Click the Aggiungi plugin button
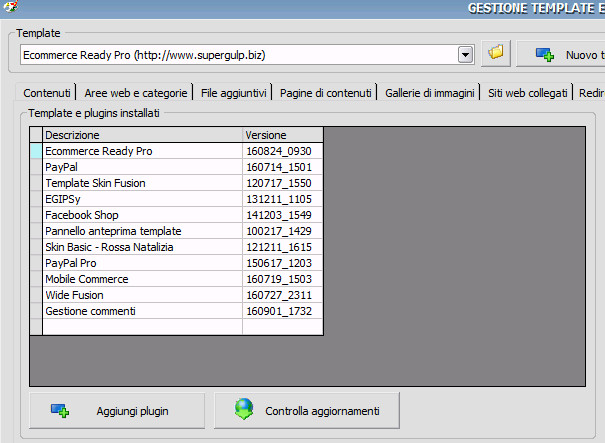The height and width of the screenshot is (443, 605). (x=117, y=411)
